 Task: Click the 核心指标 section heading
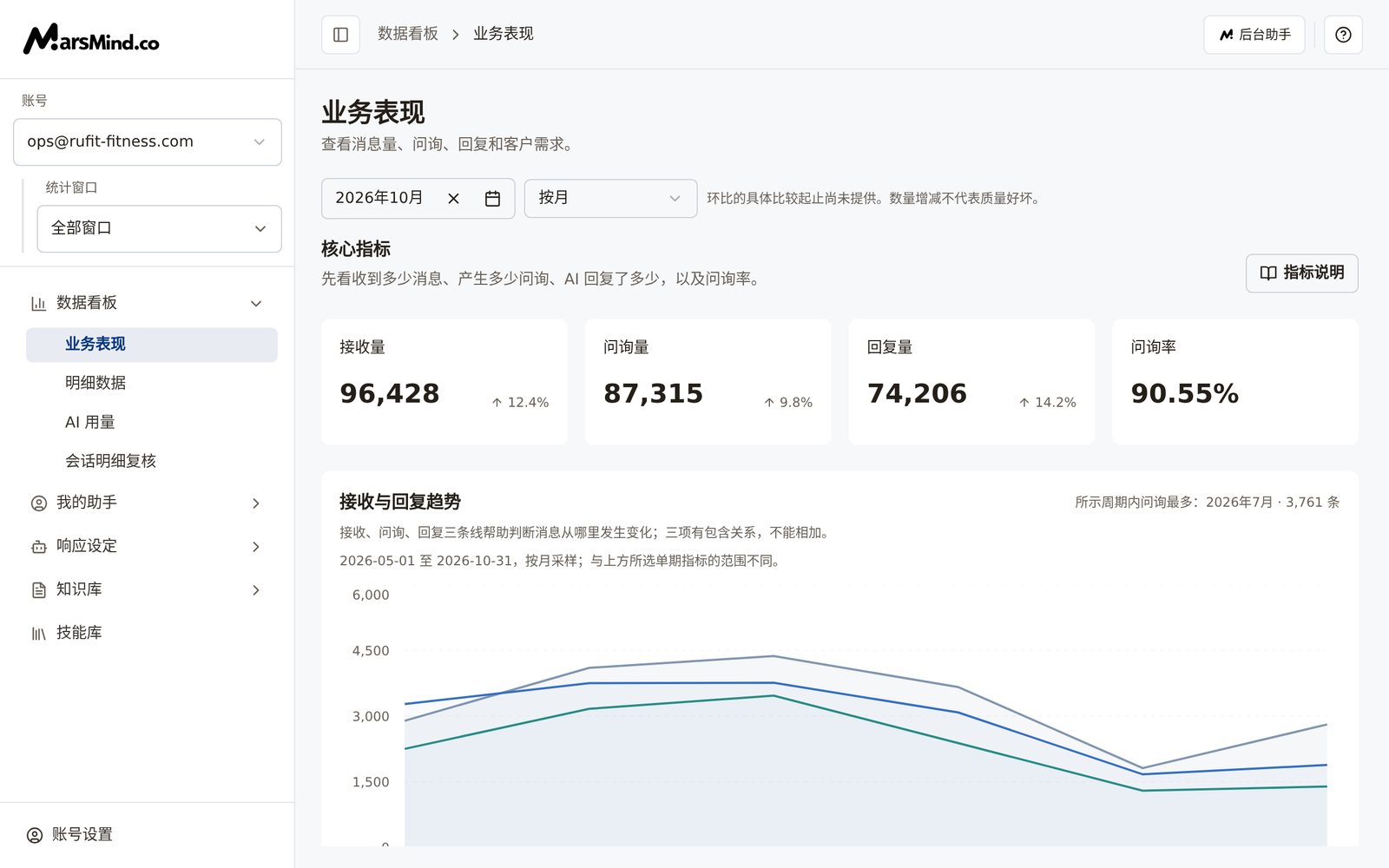click(356, 249)
